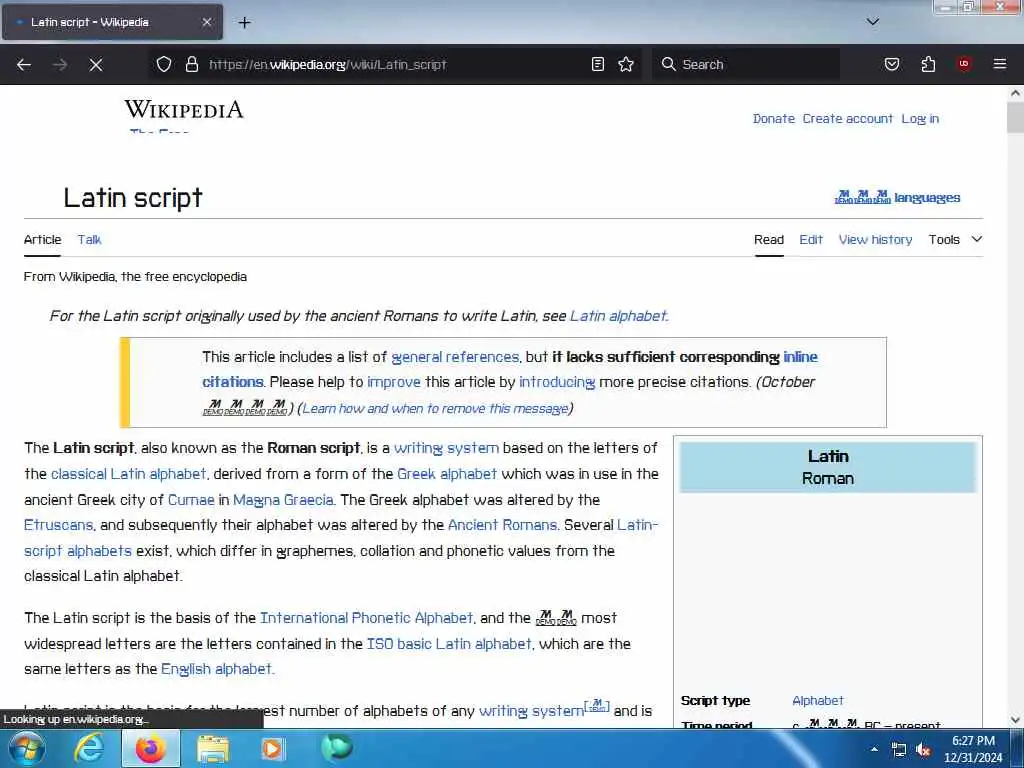Switch to the Talk tab

coord(89,240)
